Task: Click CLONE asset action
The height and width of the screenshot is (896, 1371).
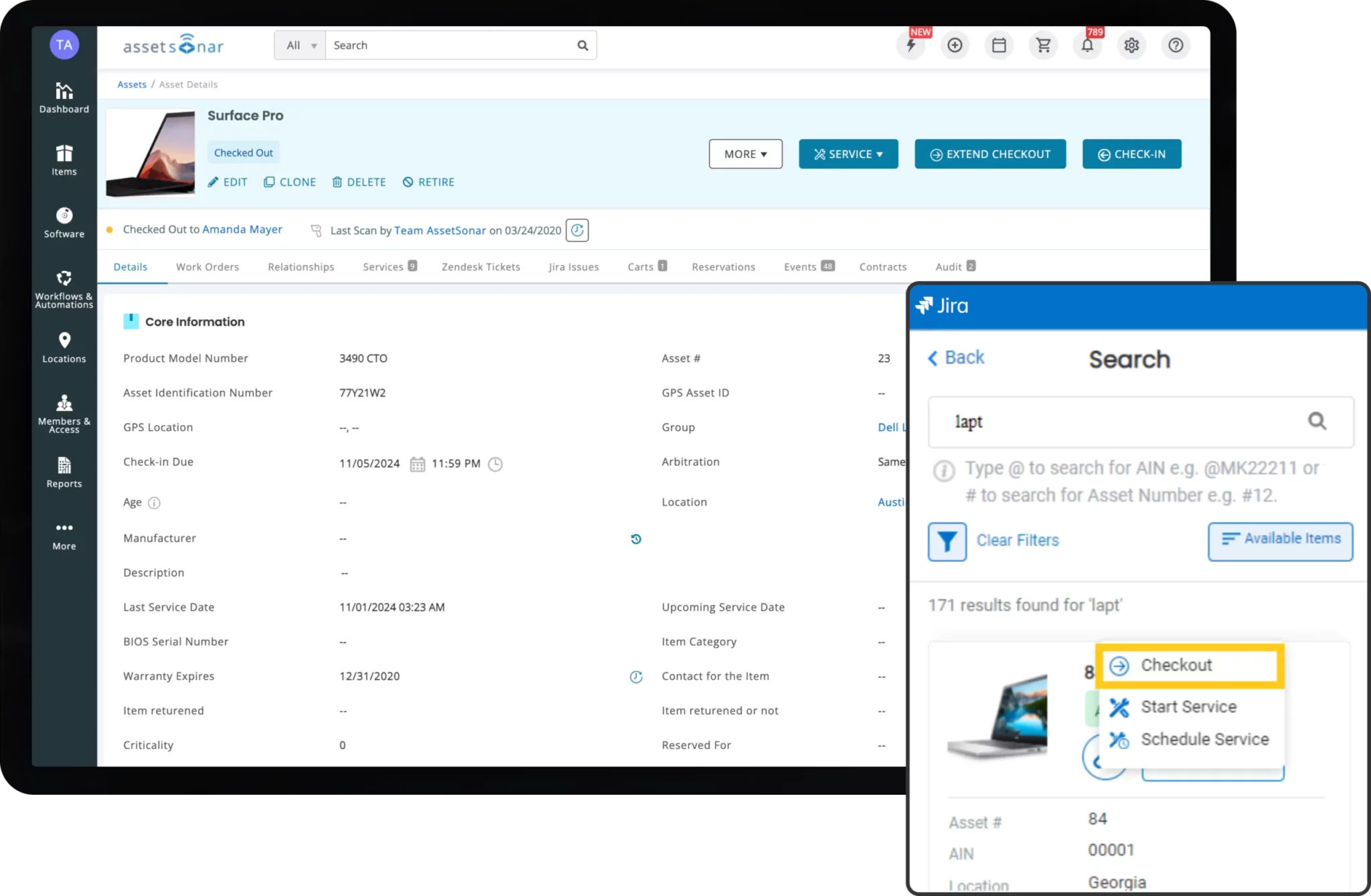Action: (290, 182)
